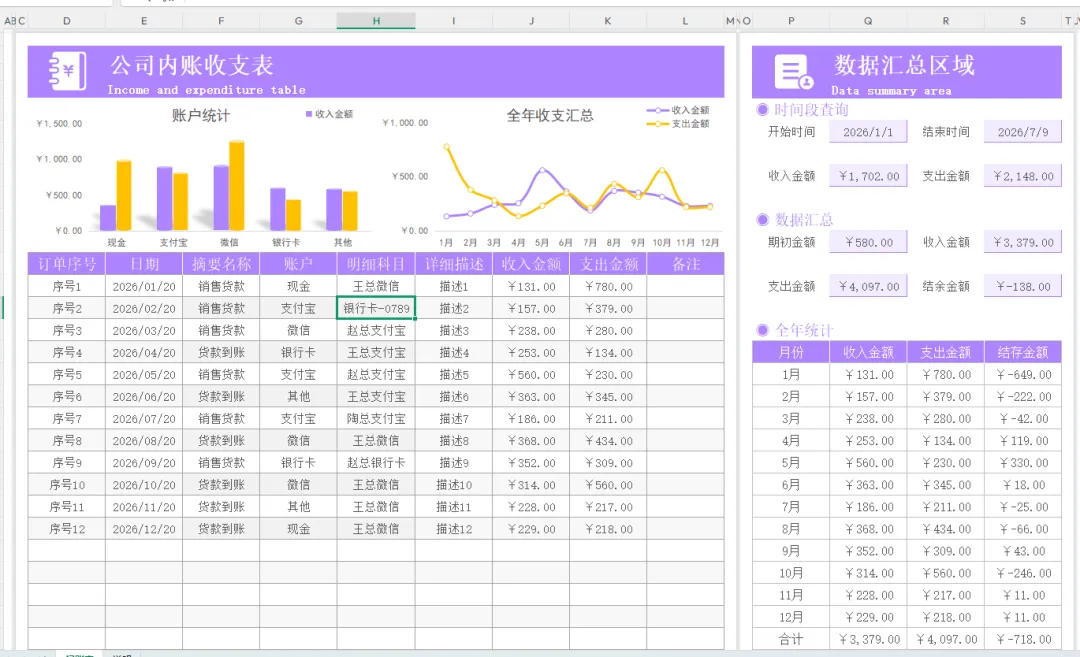The width and height of the screenshot is (1080, 657).
Task: Click the 详细描述 table header
Action: pos(454,264)
